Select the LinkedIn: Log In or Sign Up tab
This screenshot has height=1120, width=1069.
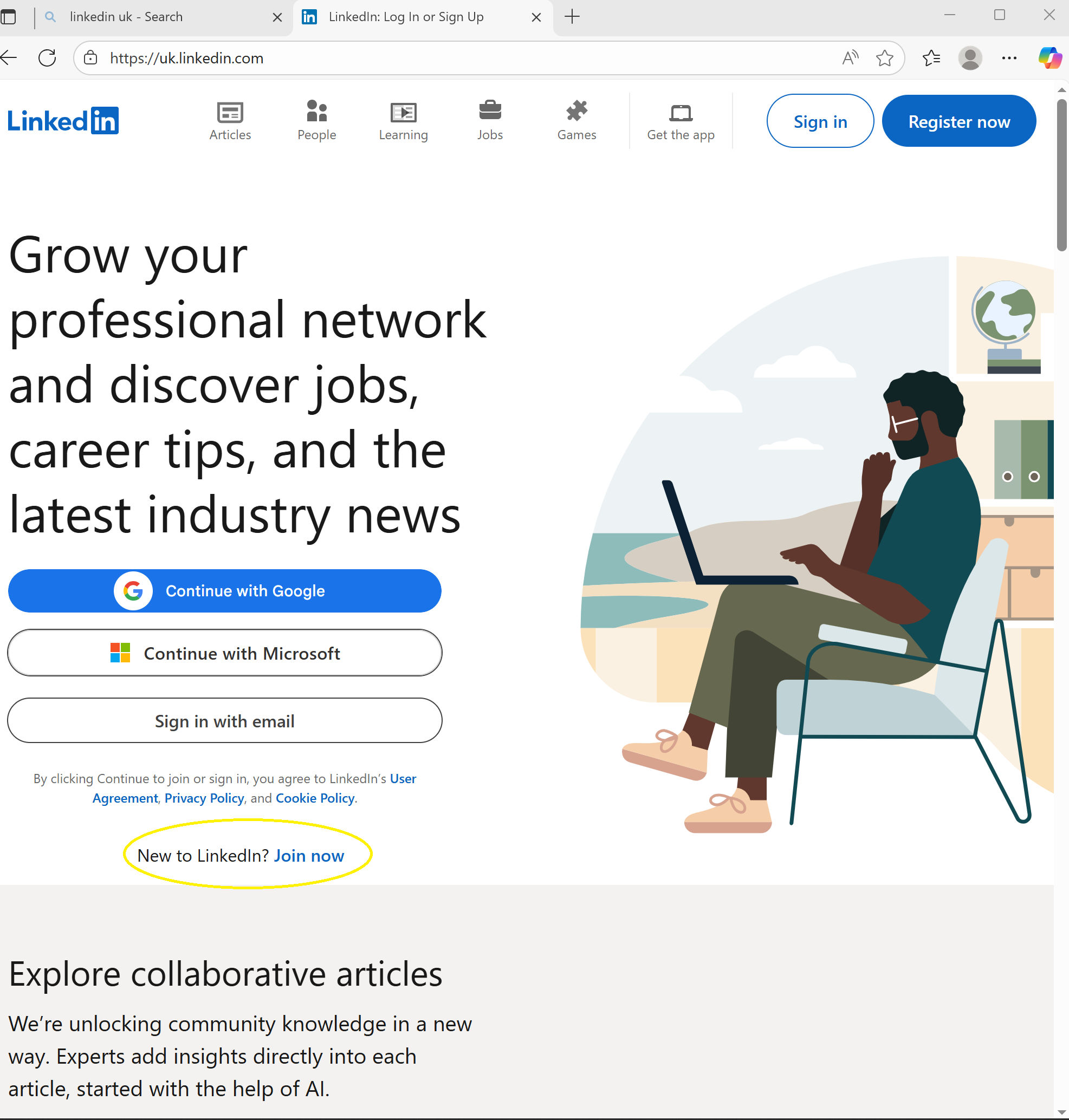coord(423,17)
